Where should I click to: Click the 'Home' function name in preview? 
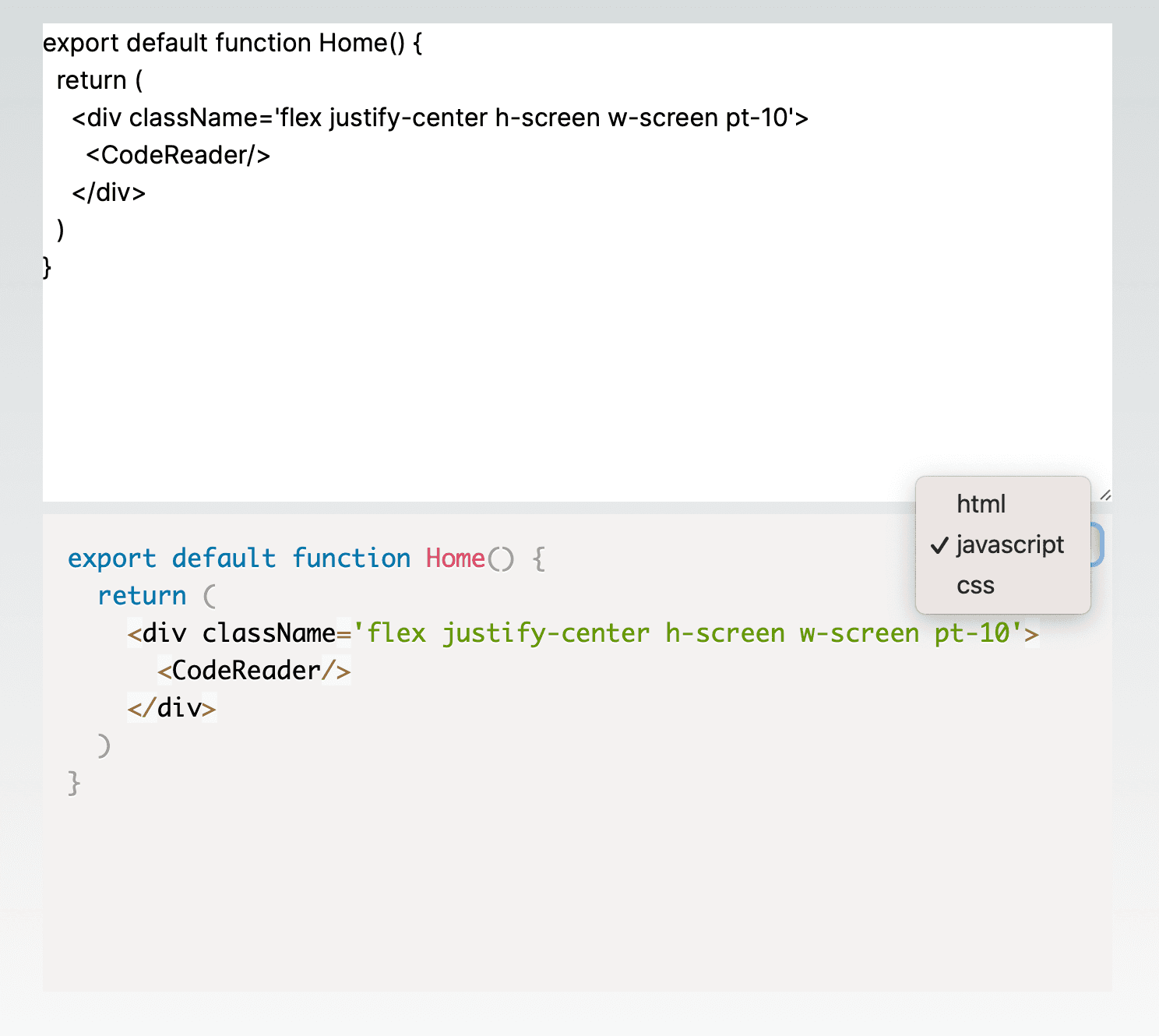(x=455, y=559)
